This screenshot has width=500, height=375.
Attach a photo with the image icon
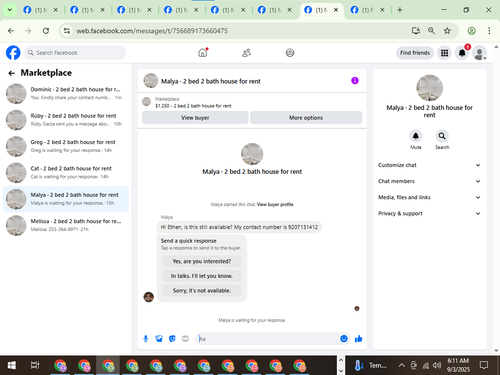coord(159,339)
